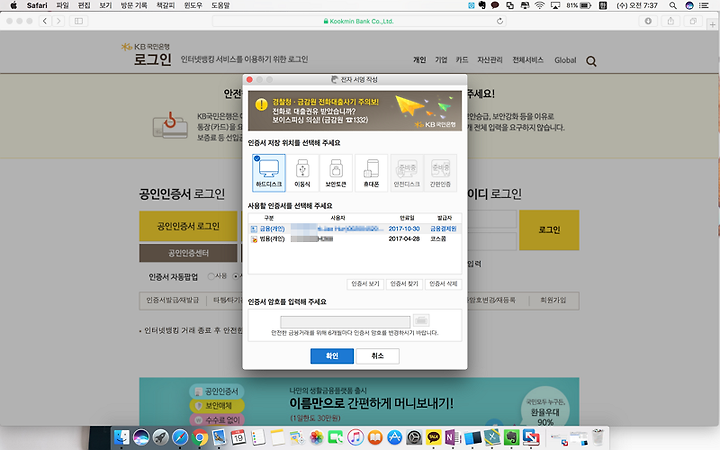Select the 사용 radio for certificate auto popup
720x450 pixels.
point(211,276)
